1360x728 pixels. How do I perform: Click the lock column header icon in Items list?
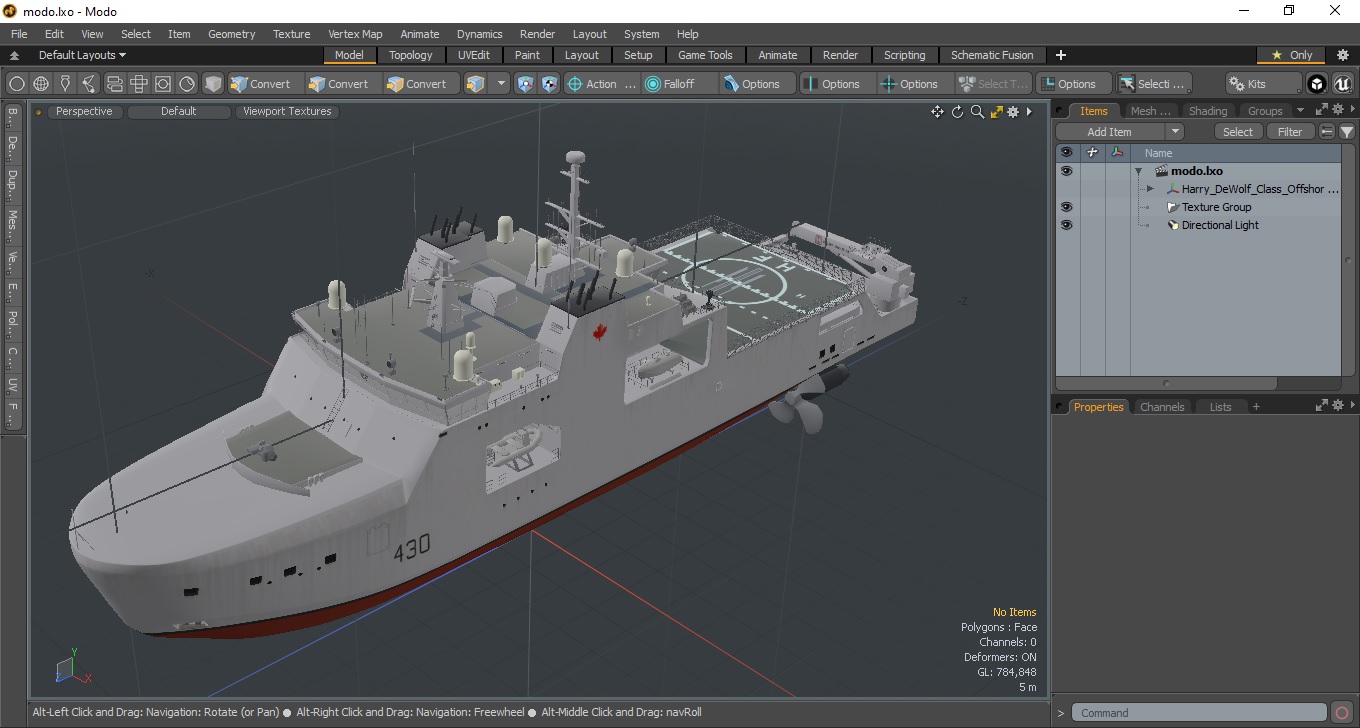point(1092,153)
